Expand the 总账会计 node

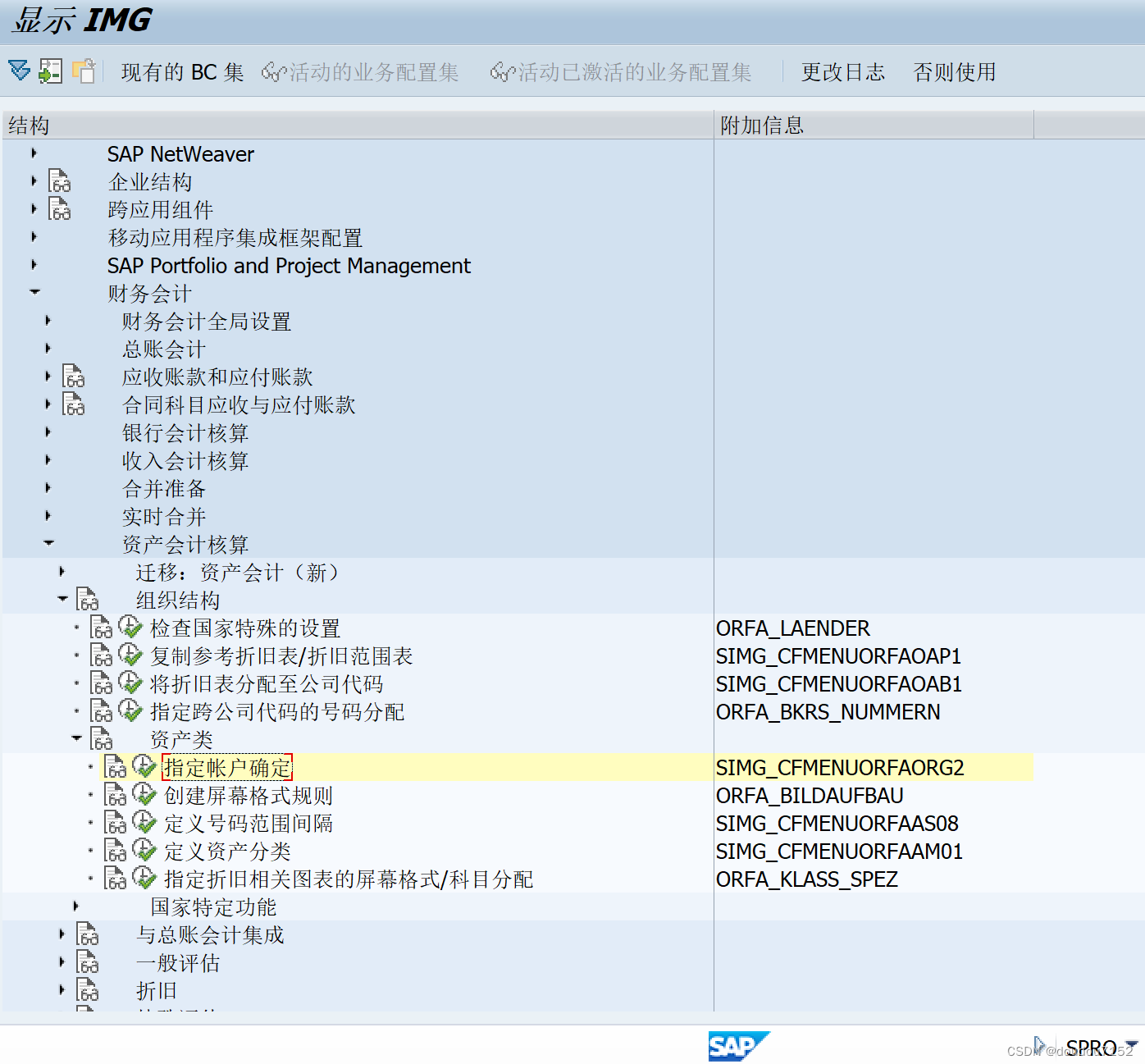tap(48, 348)
